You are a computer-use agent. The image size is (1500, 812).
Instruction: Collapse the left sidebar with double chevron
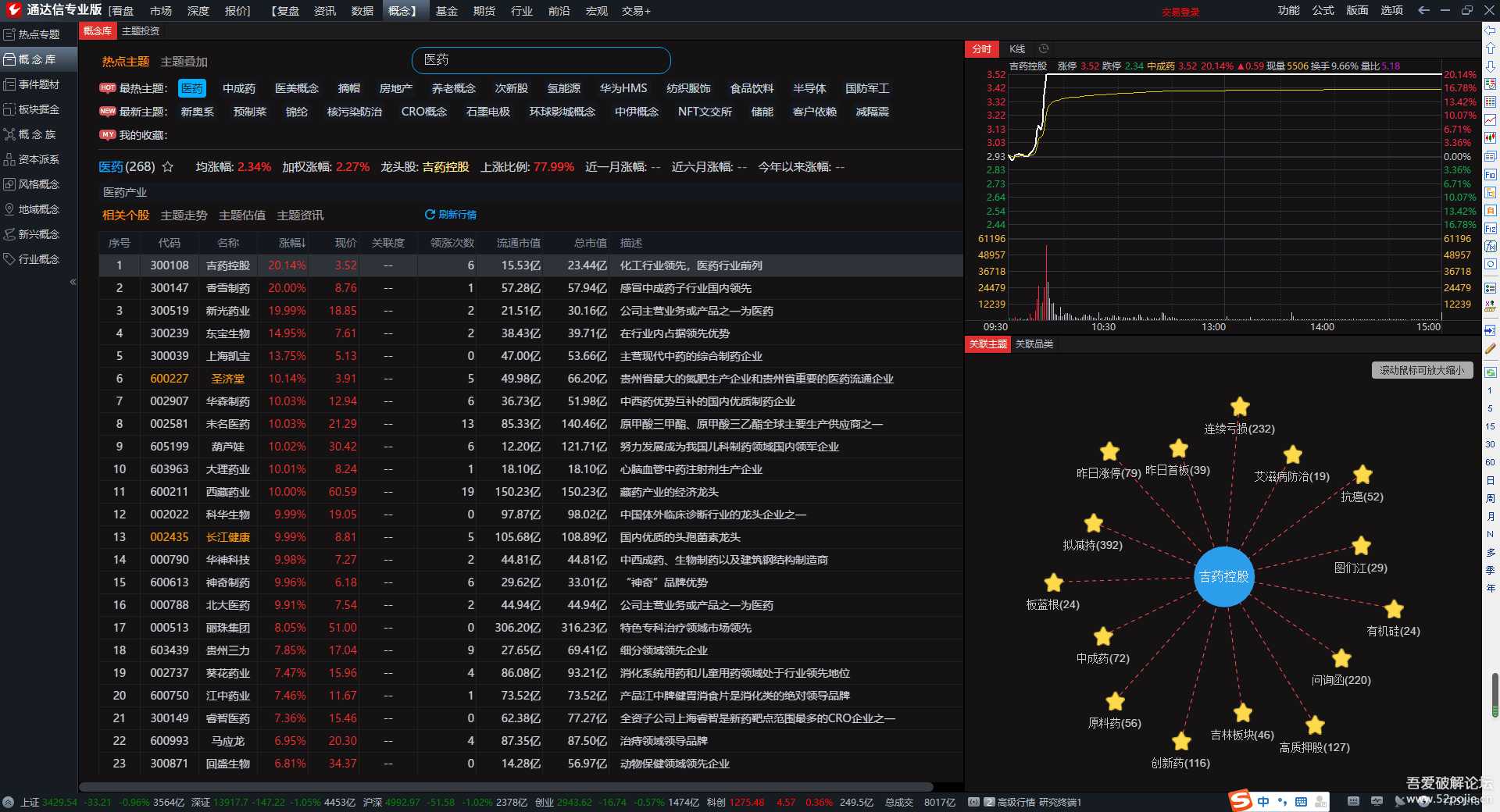(73, 282)
